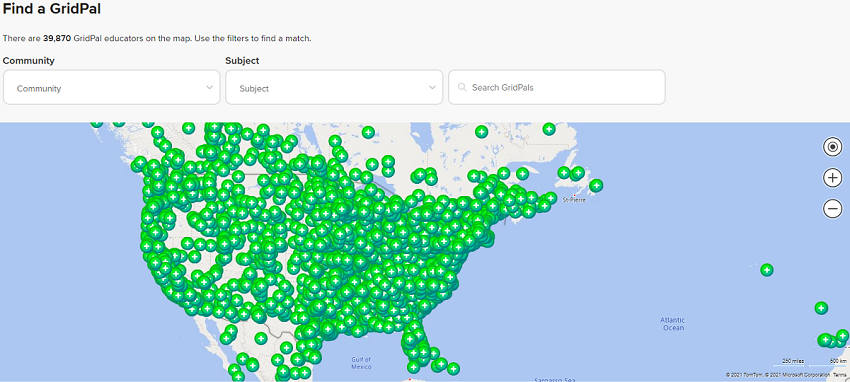
Task: Open the Subject dropdown
Action: pos(334,87)
